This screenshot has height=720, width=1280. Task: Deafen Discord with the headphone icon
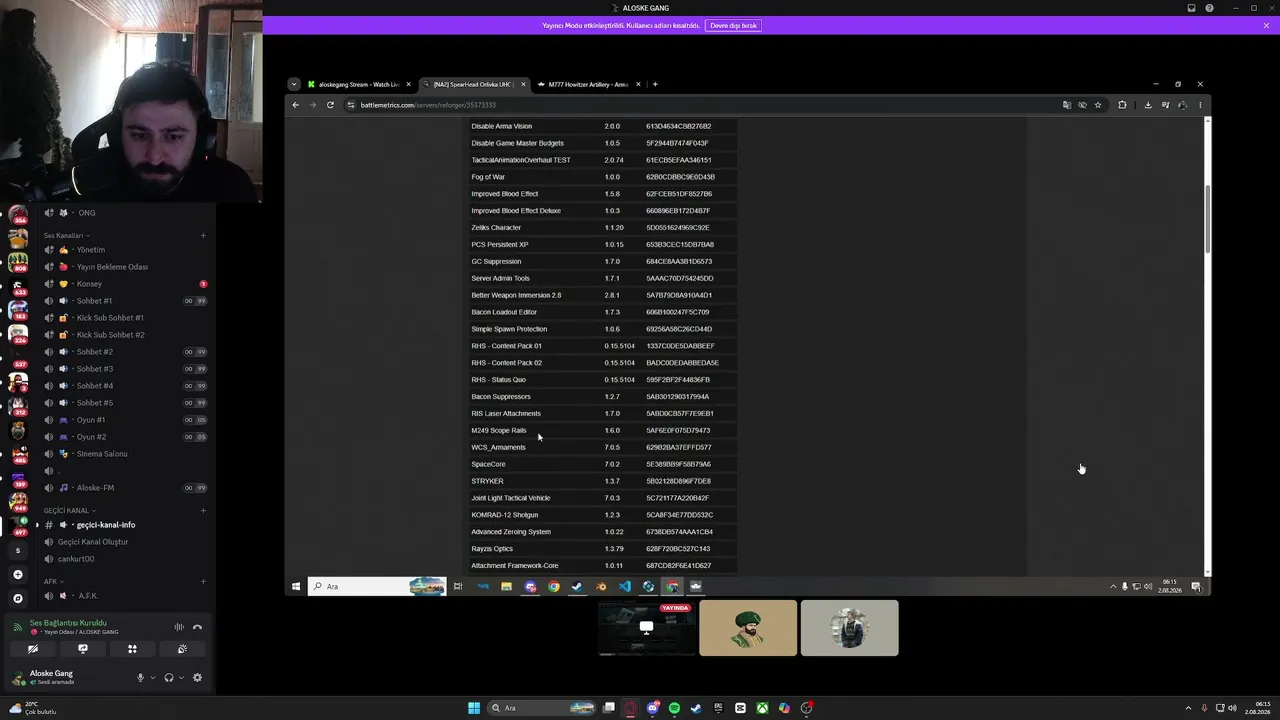tap(168, 678)
